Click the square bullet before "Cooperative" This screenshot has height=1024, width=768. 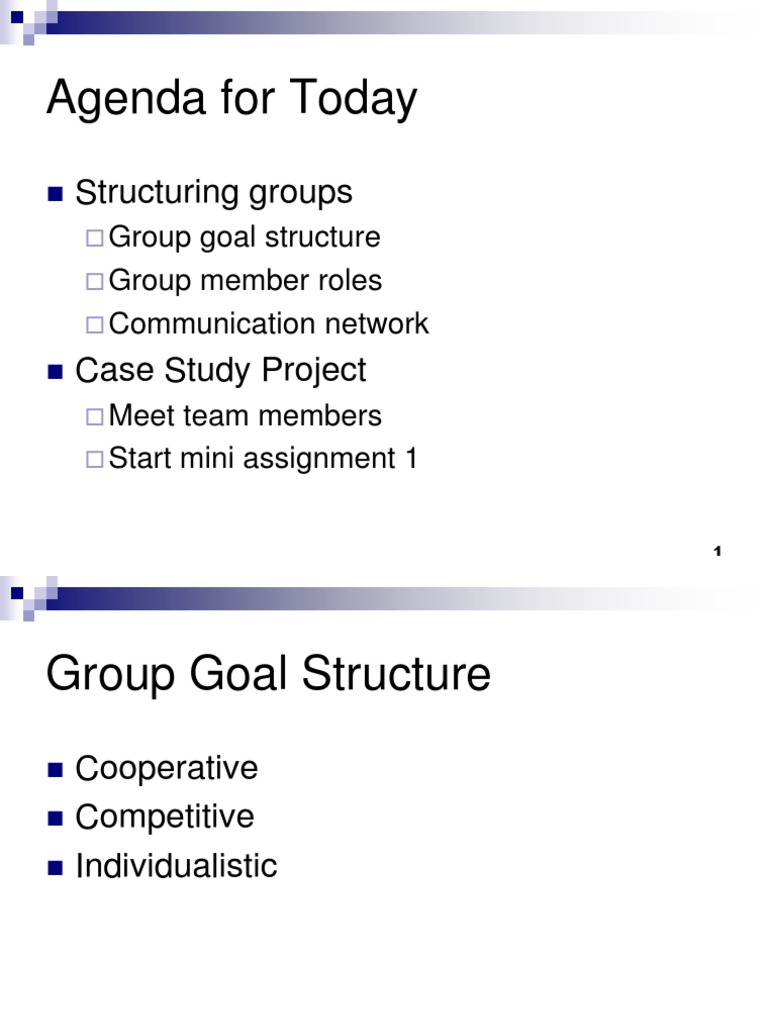coord(55,770)
